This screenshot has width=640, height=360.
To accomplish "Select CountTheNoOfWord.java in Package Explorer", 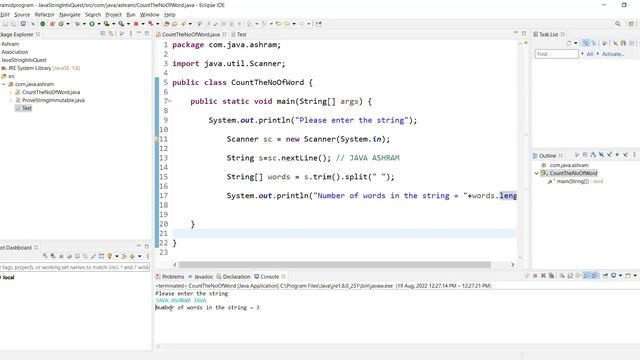I will [51, 92].
